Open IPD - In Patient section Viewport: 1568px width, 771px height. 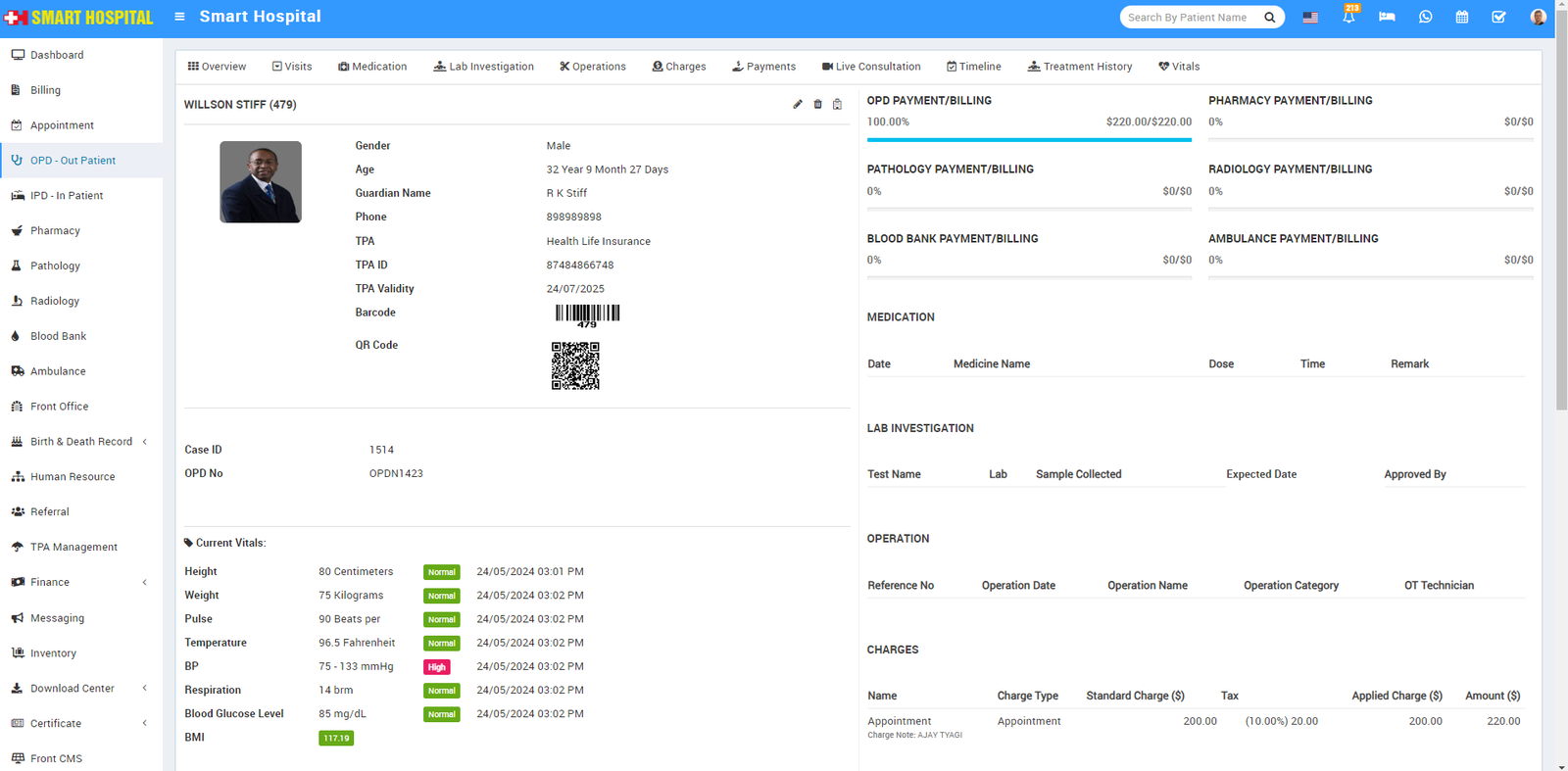click(x=66, y=196)
